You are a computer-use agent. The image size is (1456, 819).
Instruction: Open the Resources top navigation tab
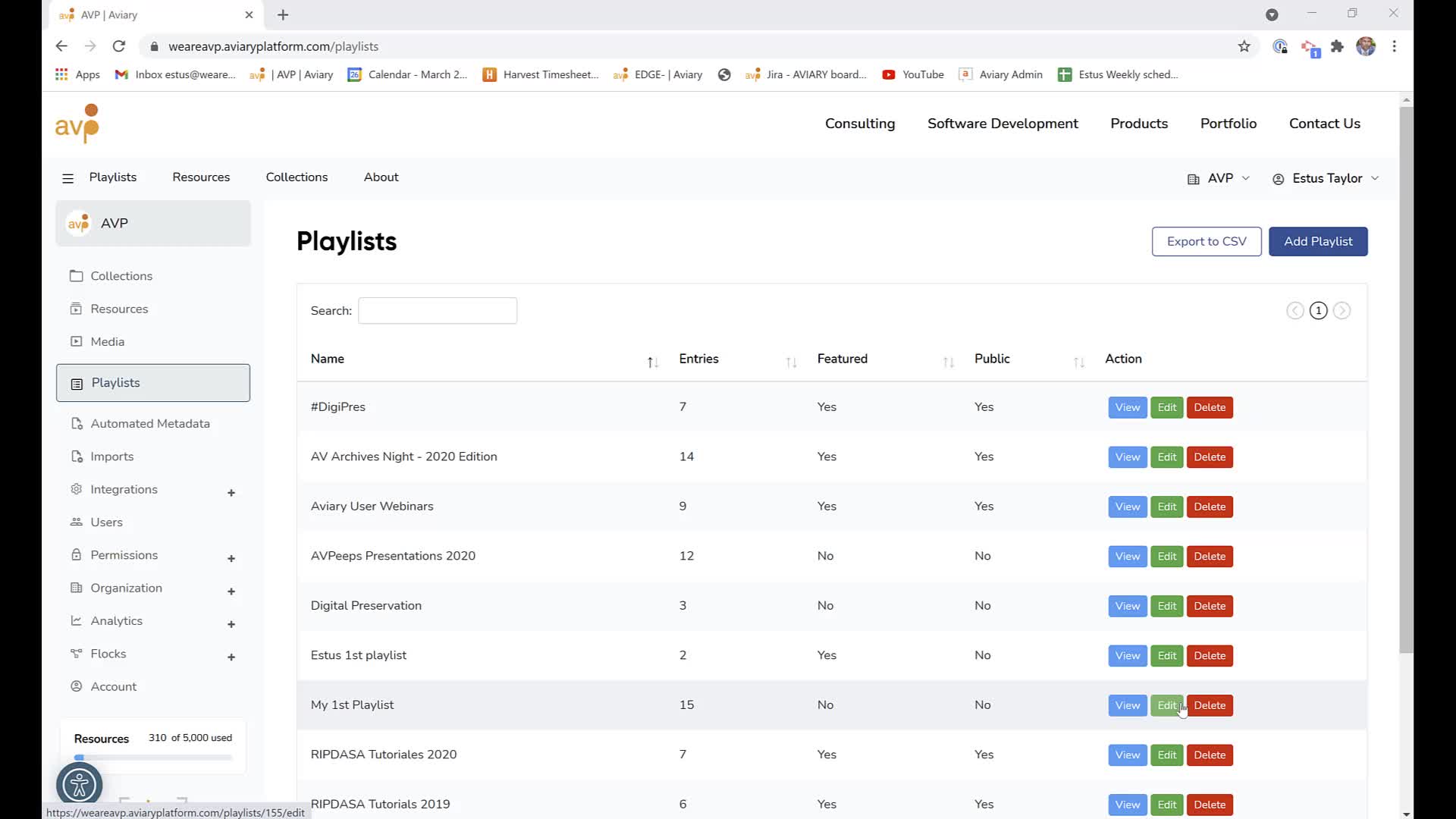(x=201, y=177)
